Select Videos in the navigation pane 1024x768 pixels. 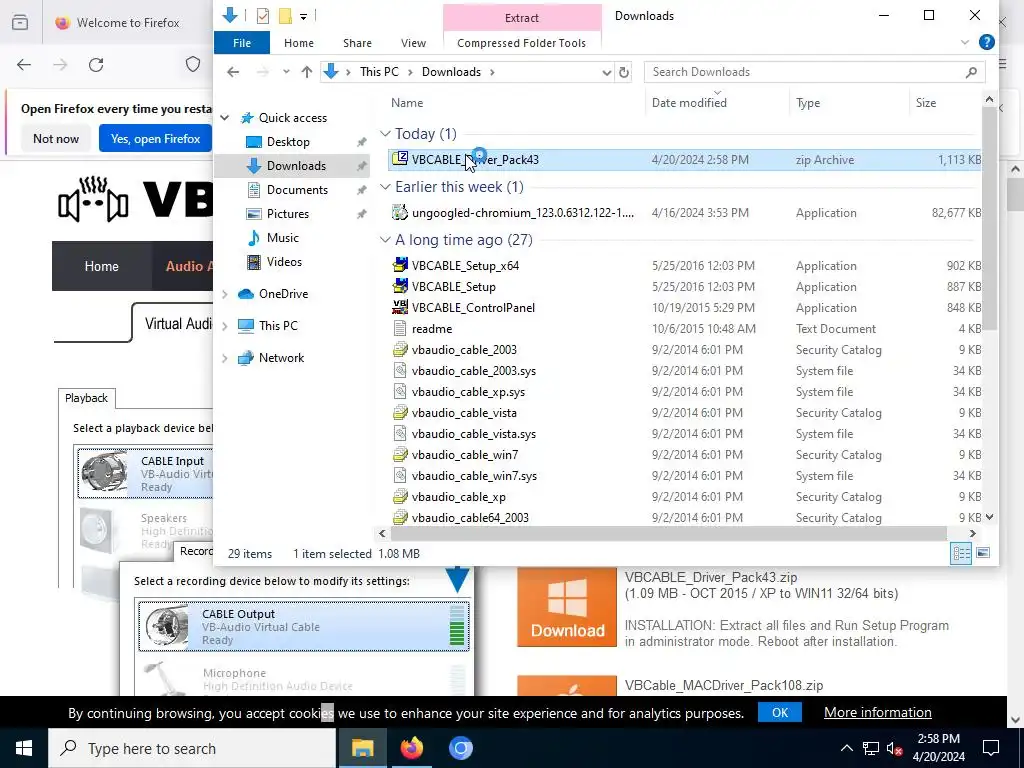click(284, 262)
